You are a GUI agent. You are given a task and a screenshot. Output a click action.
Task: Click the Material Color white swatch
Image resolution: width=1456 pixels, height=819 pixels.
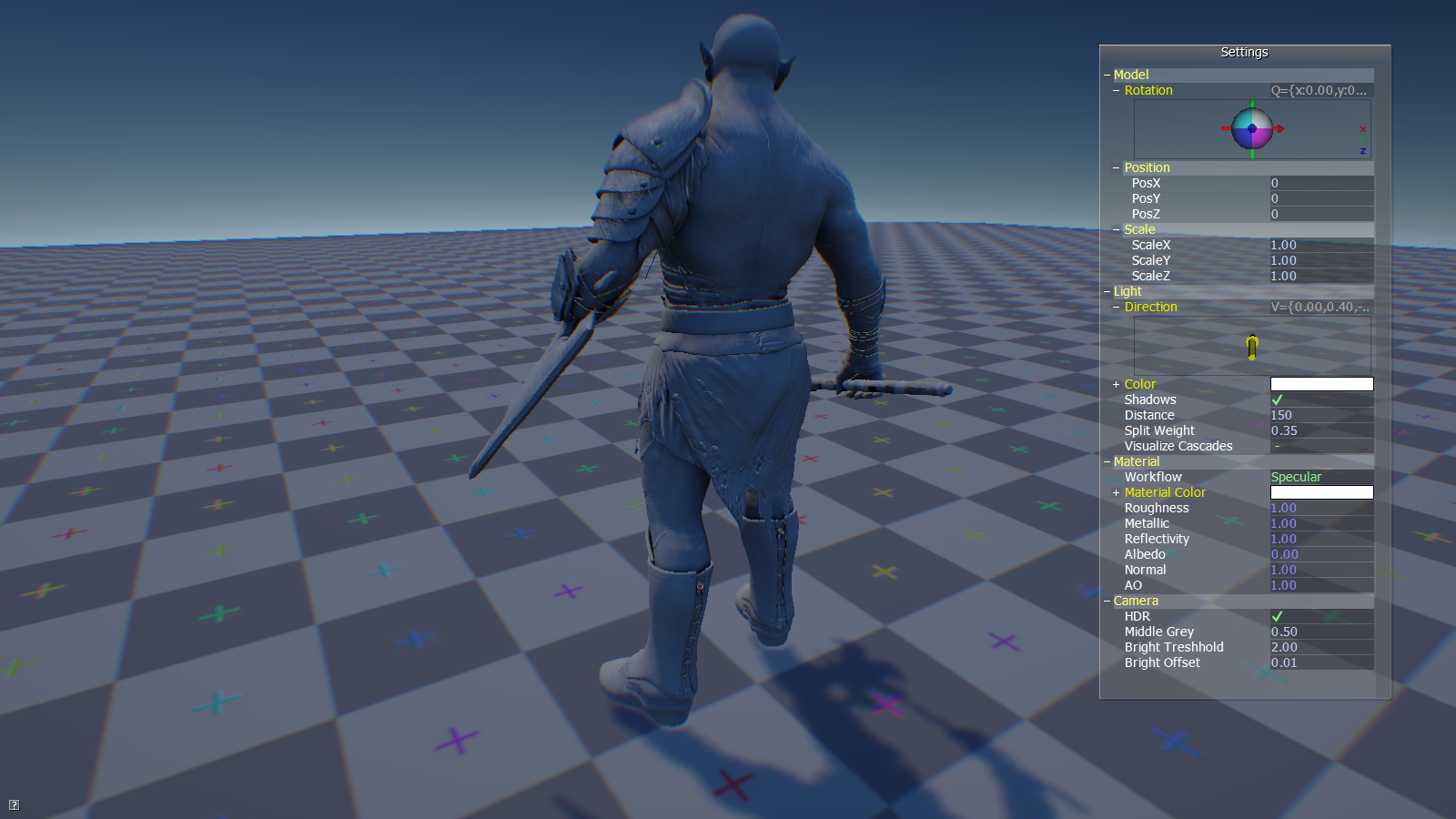[x=1321, y=492]
